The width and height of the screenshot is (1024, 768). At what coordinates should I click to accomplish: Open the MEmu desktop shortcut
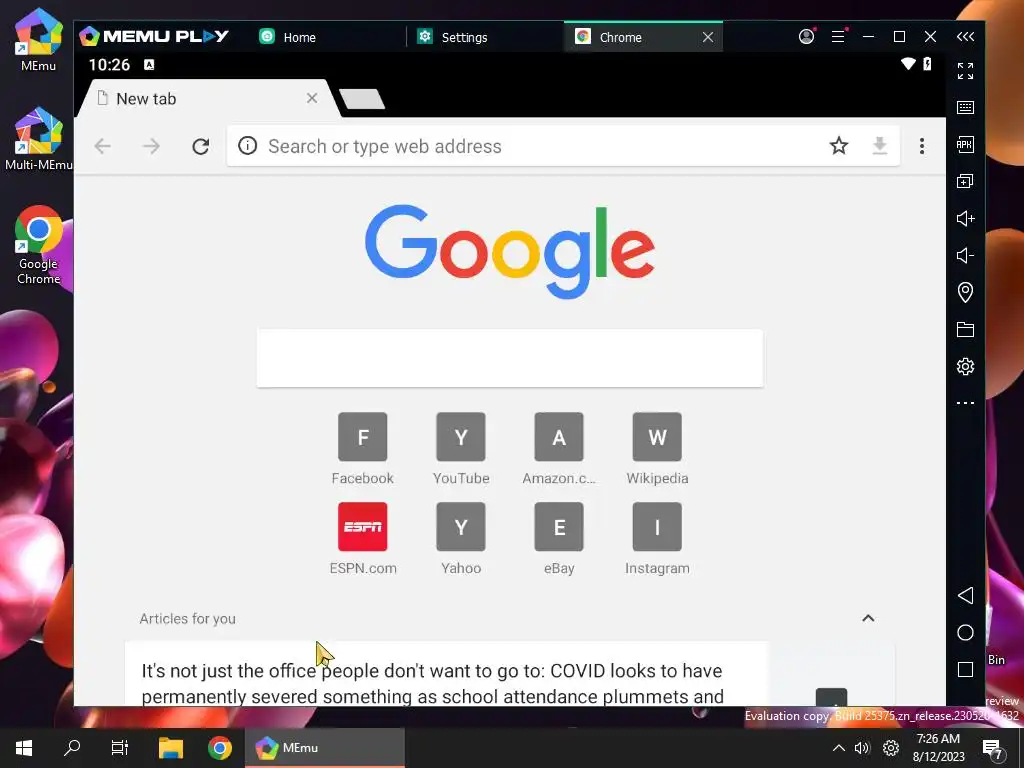[39, 39]
